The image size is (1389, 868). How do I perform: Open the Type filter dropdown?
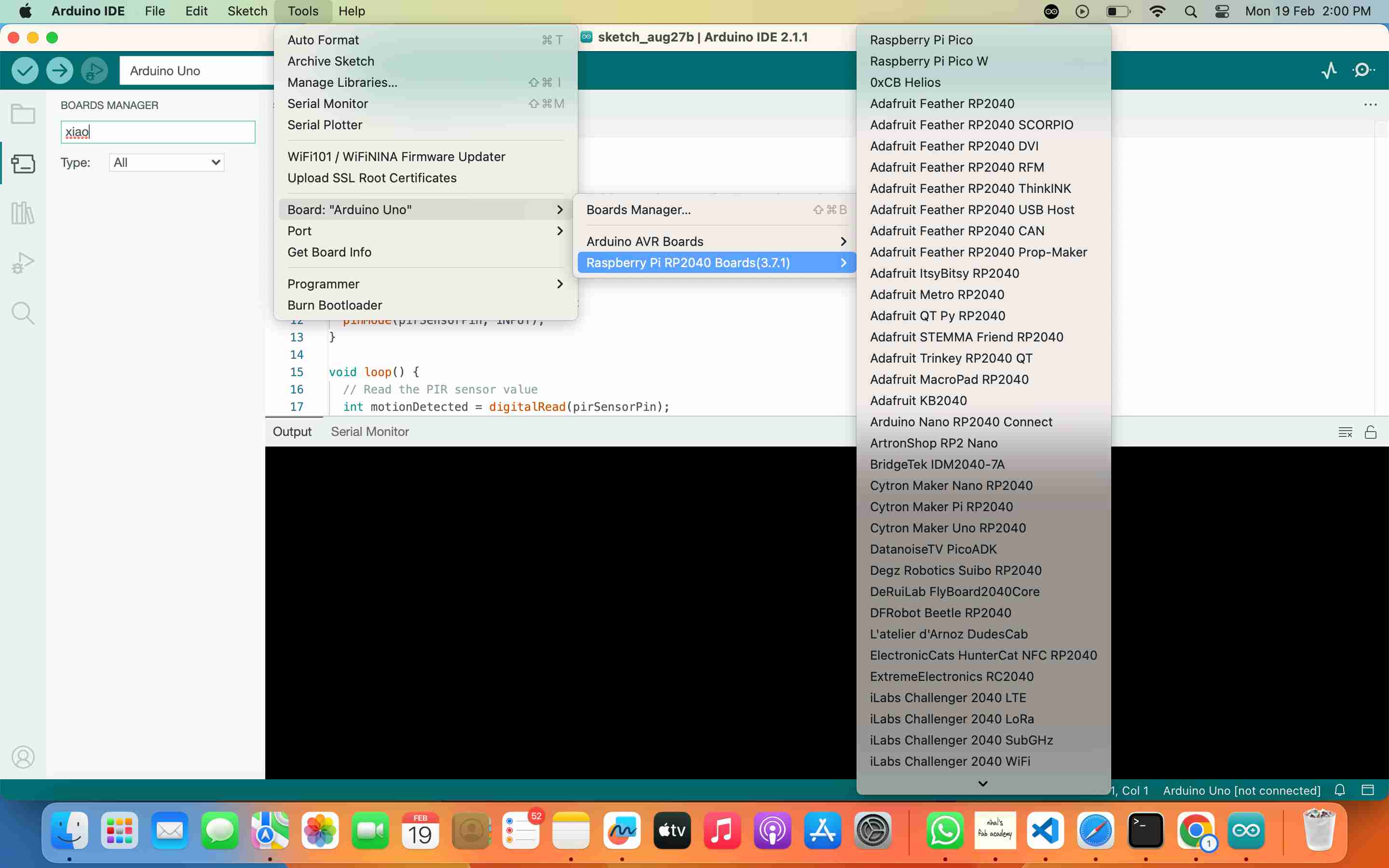pyautogui.click(x=166, y=163)
